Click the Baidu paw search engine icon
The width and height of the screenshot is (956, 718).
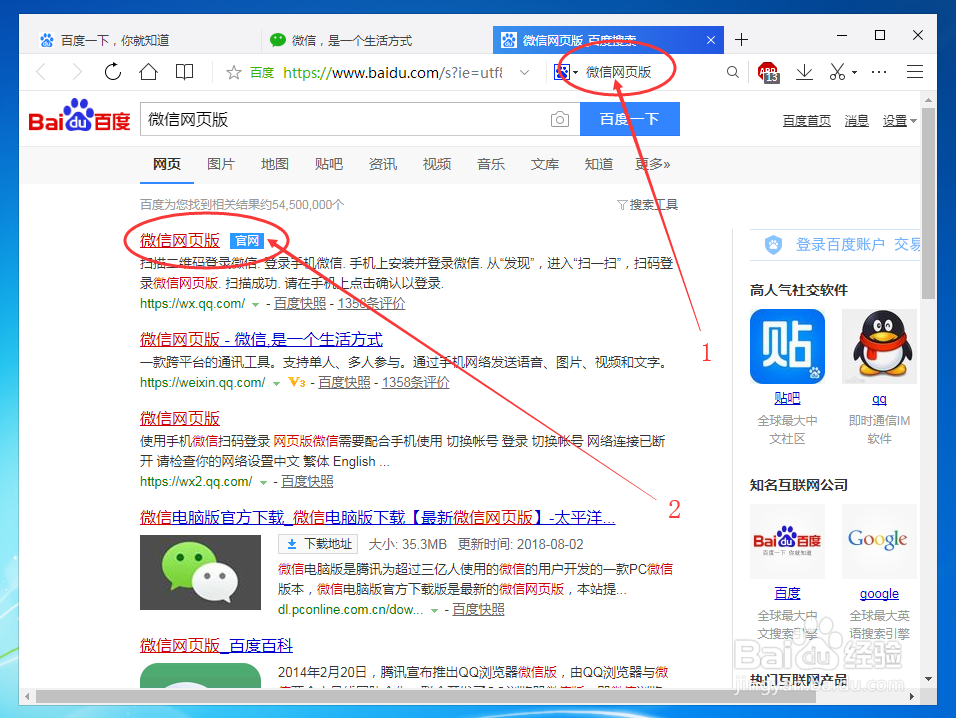pyautogui.click(x=562, y=73)
